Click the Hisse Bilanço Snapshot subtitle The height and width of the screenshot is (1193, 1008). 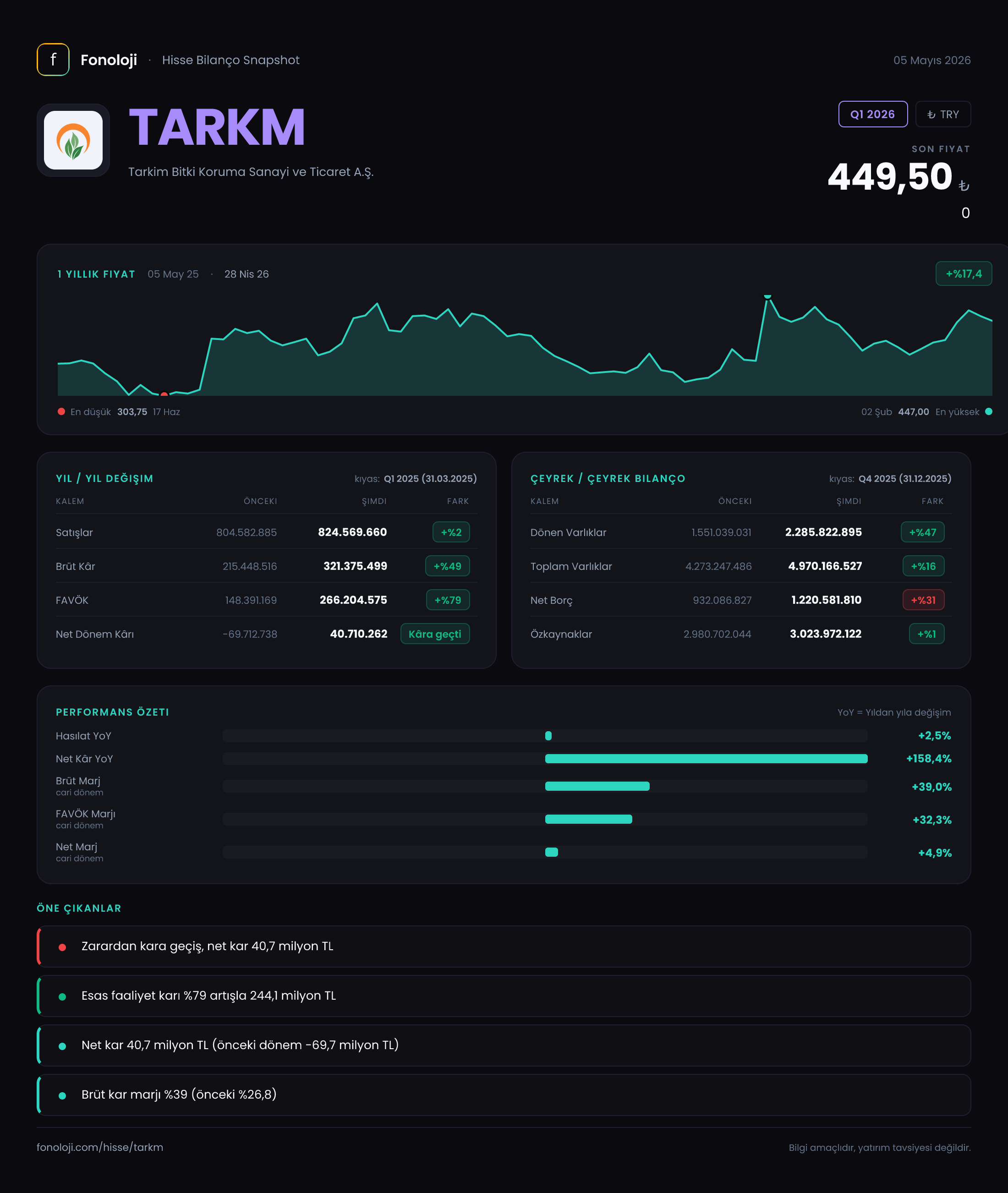230,60
